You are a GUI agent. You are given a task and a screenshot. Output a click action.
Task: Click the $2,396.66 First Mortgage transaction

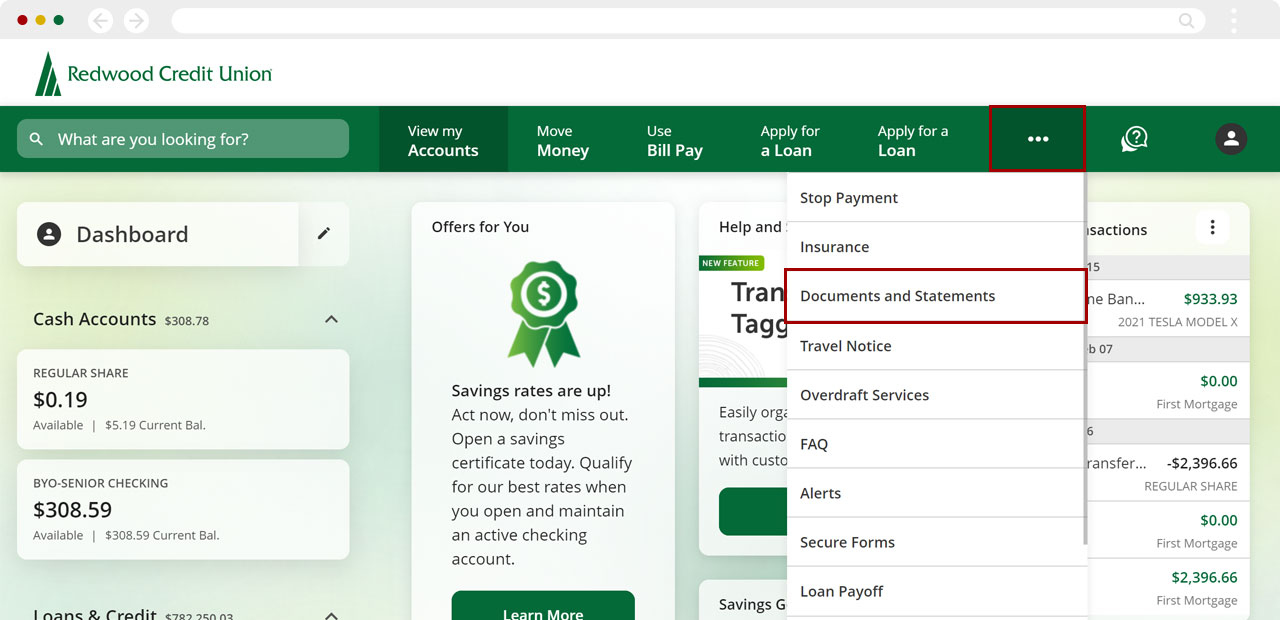[1168, 588]
